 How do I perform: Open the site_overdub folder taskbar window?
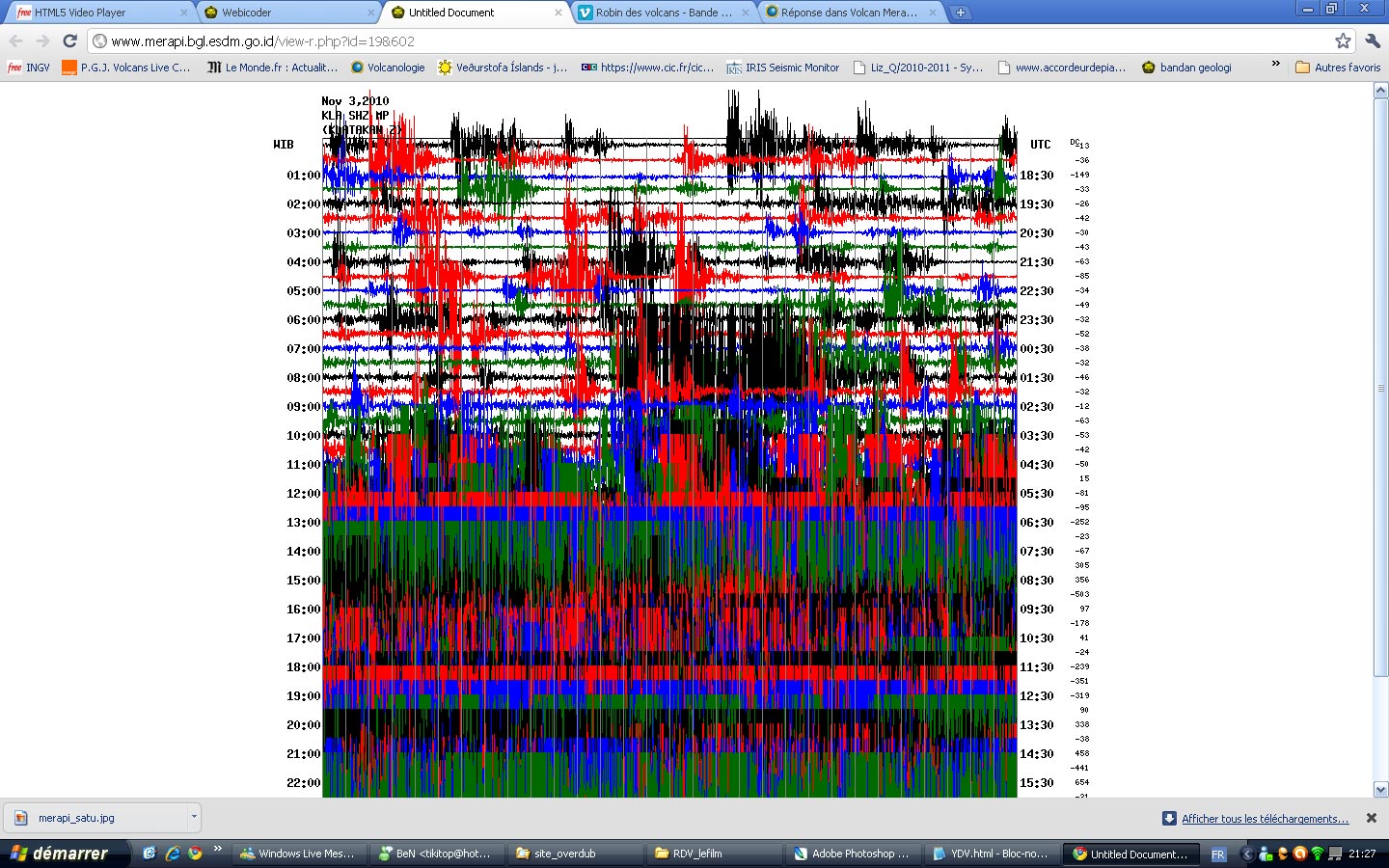pos(576,854)
